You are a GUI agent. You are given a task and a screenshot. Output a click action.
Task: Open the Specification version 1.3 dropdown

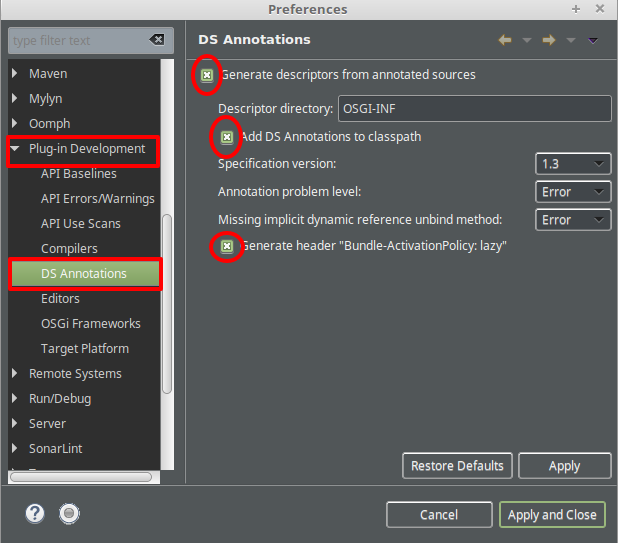point(573,164)
